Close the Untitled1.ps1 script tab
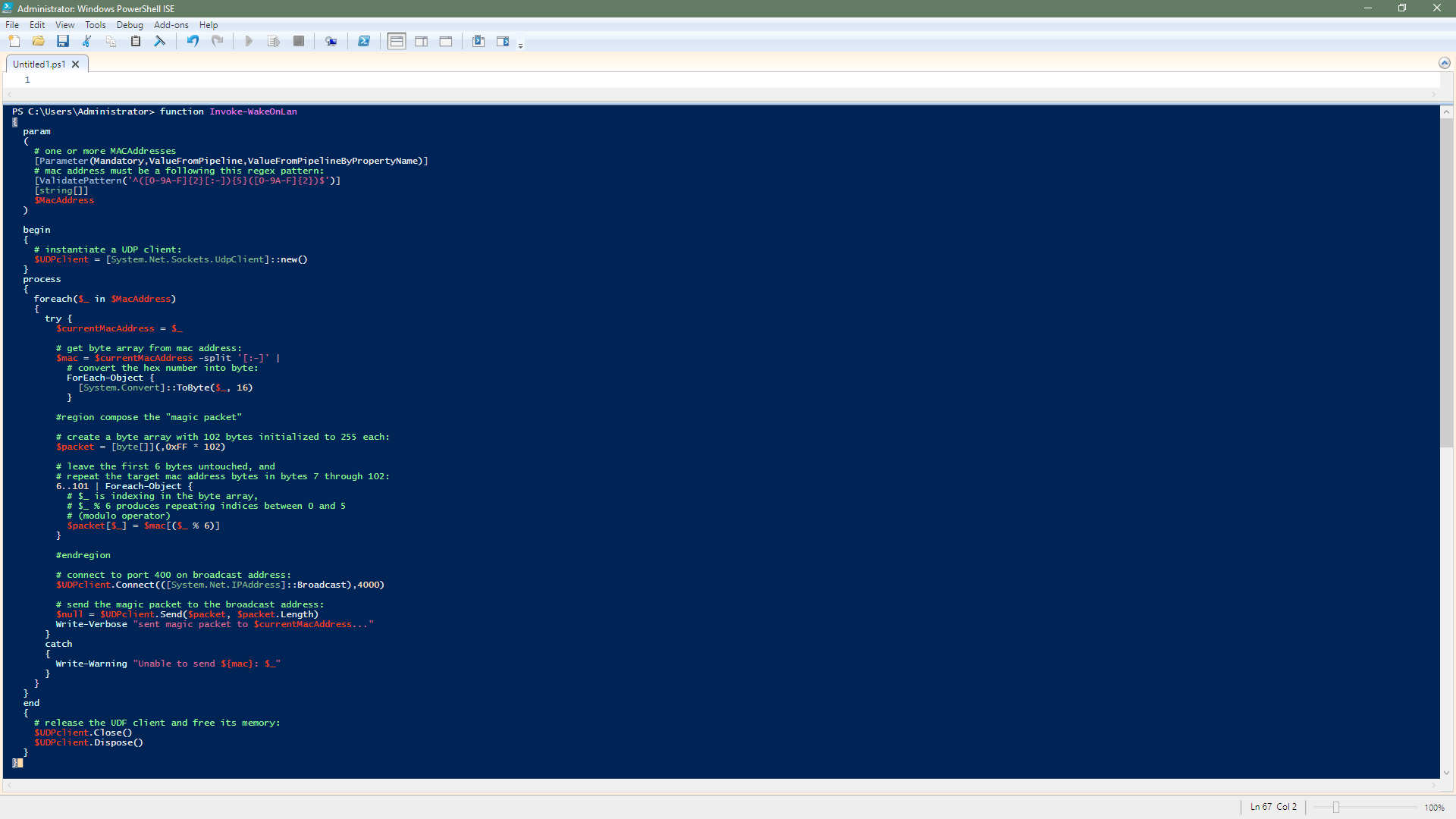 coord(76,64)
